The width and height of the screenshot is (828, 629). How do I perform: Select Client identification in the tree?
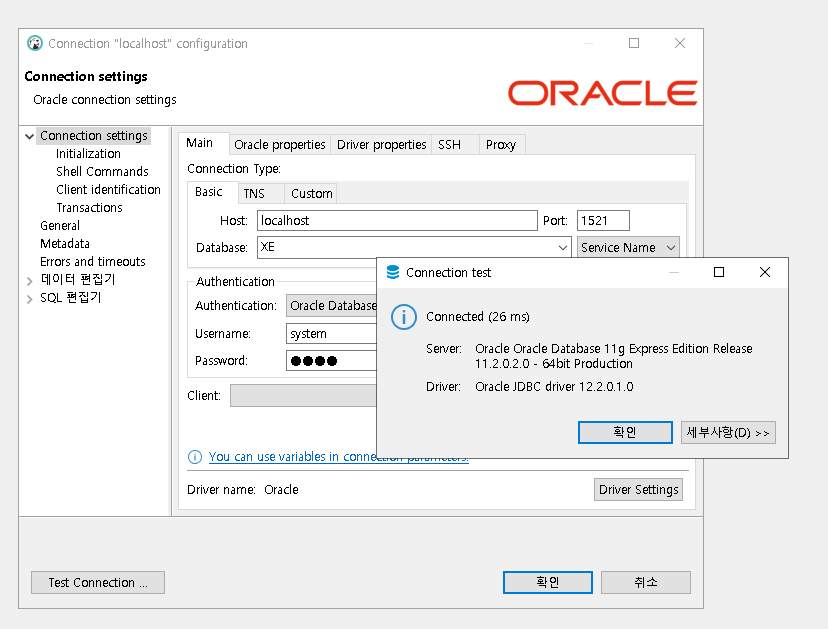coord(108,190)
